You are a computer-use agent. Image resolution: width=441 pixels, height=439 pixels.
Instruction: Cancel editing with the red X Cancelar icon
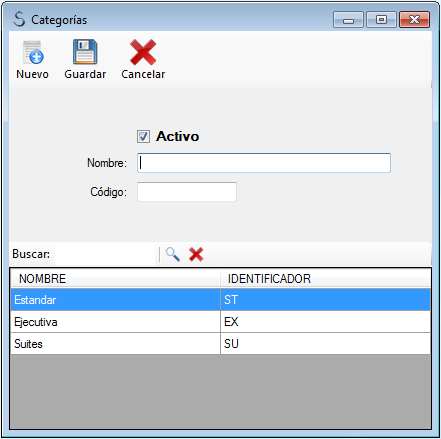click(x=143, y=52)
